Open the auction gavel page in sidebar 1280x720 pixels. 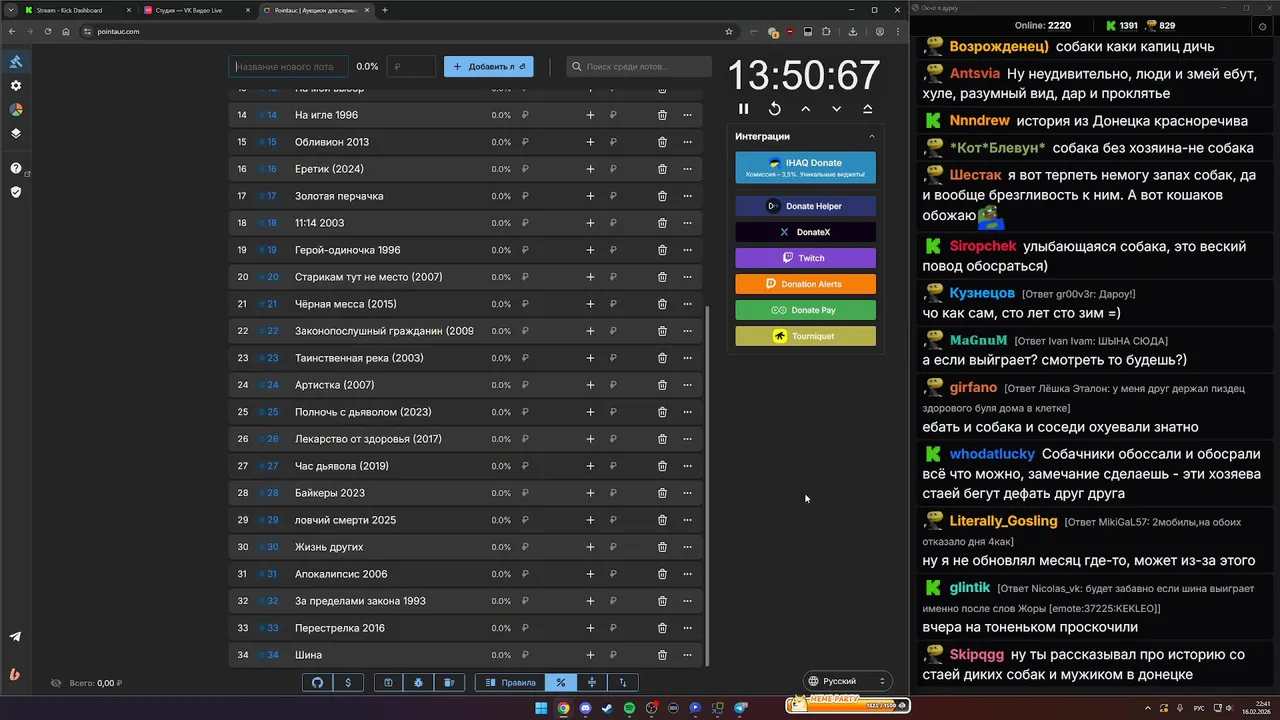click(x=16, y=62)
